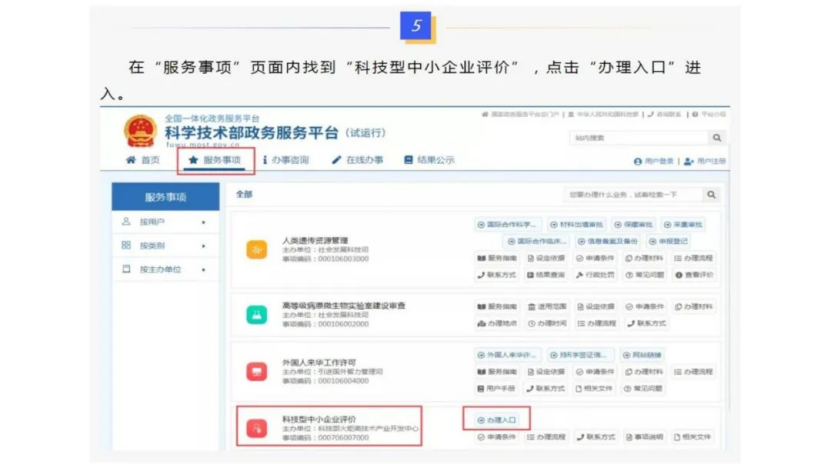
Task: Switch to the 结果公示 tab
Action: 429,160
